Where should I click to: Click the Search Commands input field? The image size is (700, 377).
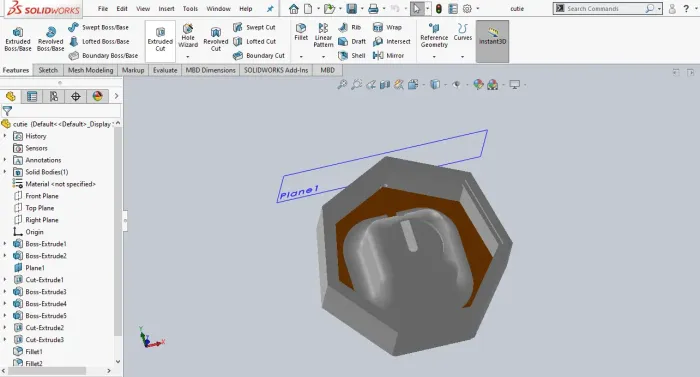click(x=605, y=8)
